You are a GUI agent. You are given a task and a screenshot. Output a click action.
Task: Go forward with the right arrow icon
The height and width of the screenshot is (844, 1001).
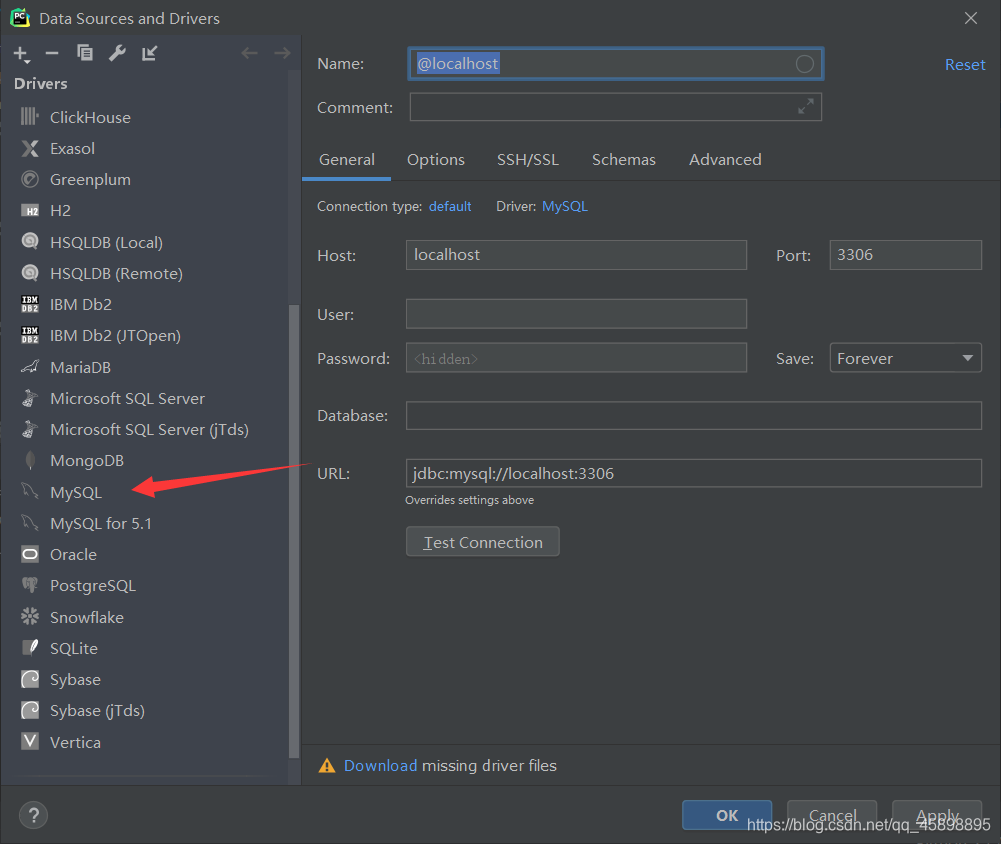(282, 53)
